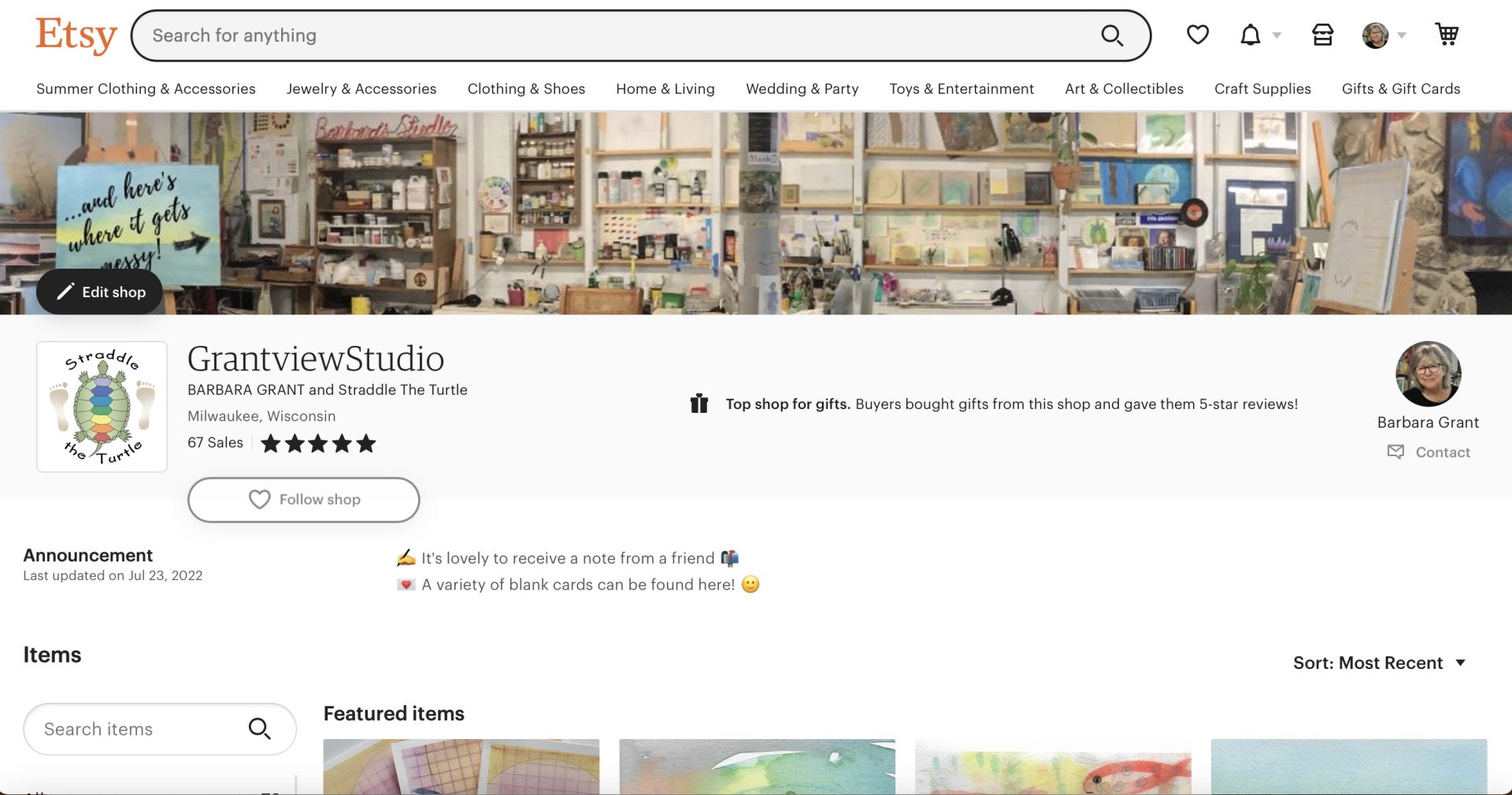The width and height of the screenshot is (1512, 795).
Task: Click the Follow shop button
Action: (303, 500)
